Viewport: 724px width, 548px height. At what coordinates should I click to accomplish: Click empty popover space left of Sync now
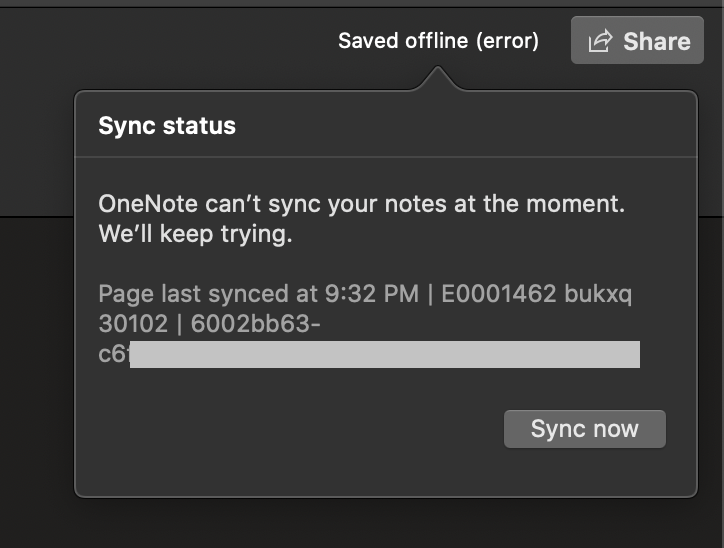pos(290,430)
